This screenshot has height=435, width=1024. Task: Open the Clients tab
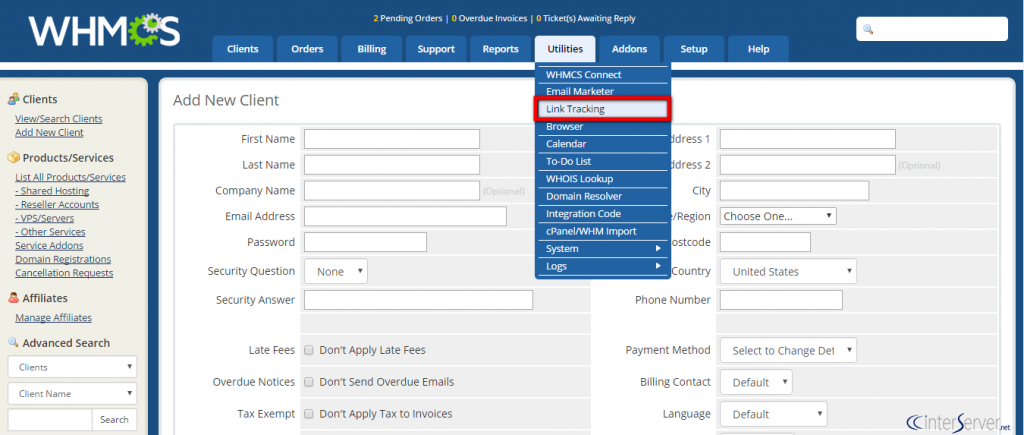click(x=242, y=49)
